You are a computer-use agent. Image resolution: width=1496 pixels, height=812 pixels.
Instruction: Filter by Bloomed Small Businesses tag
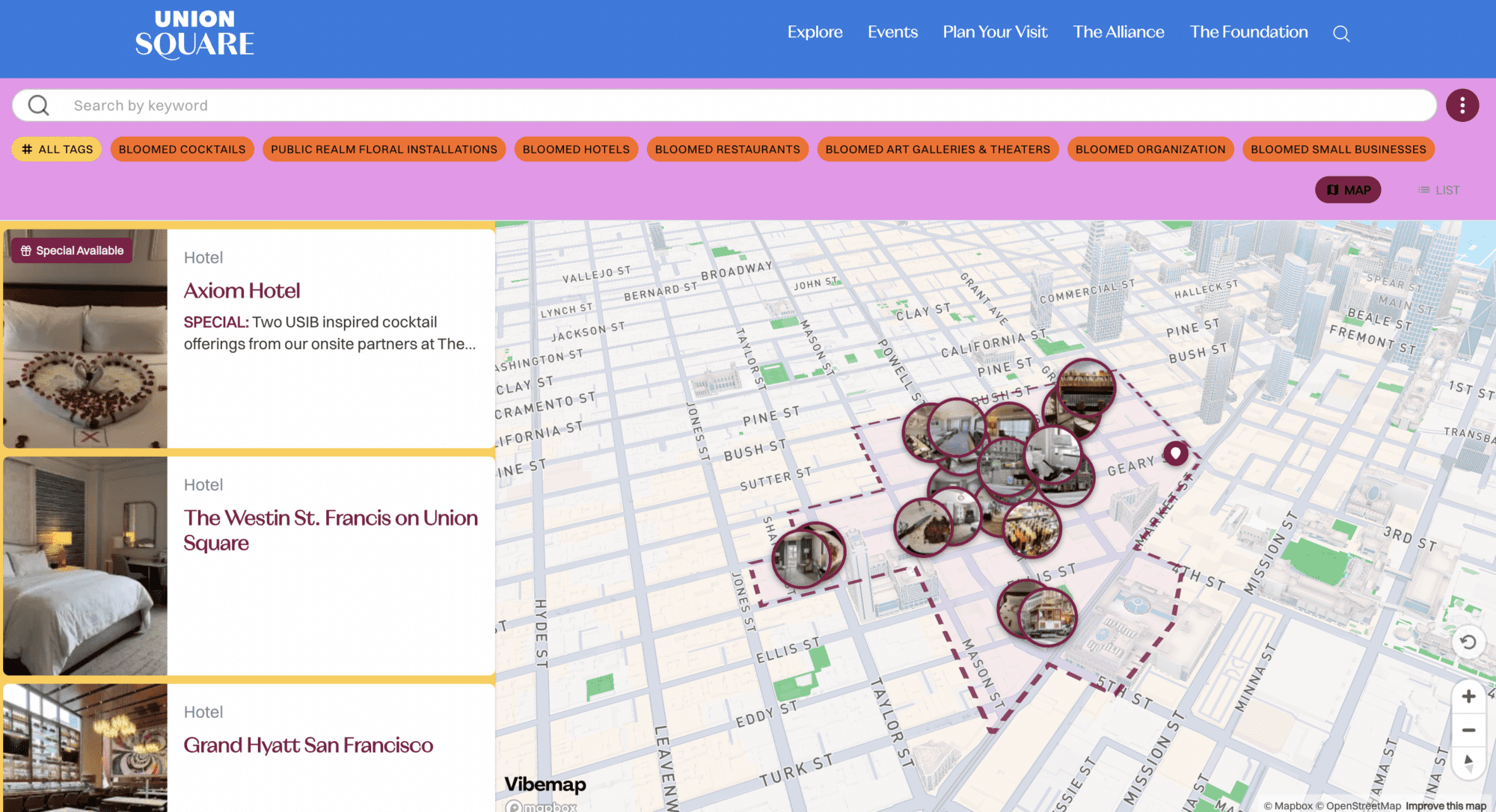(x=1338, y=149)
